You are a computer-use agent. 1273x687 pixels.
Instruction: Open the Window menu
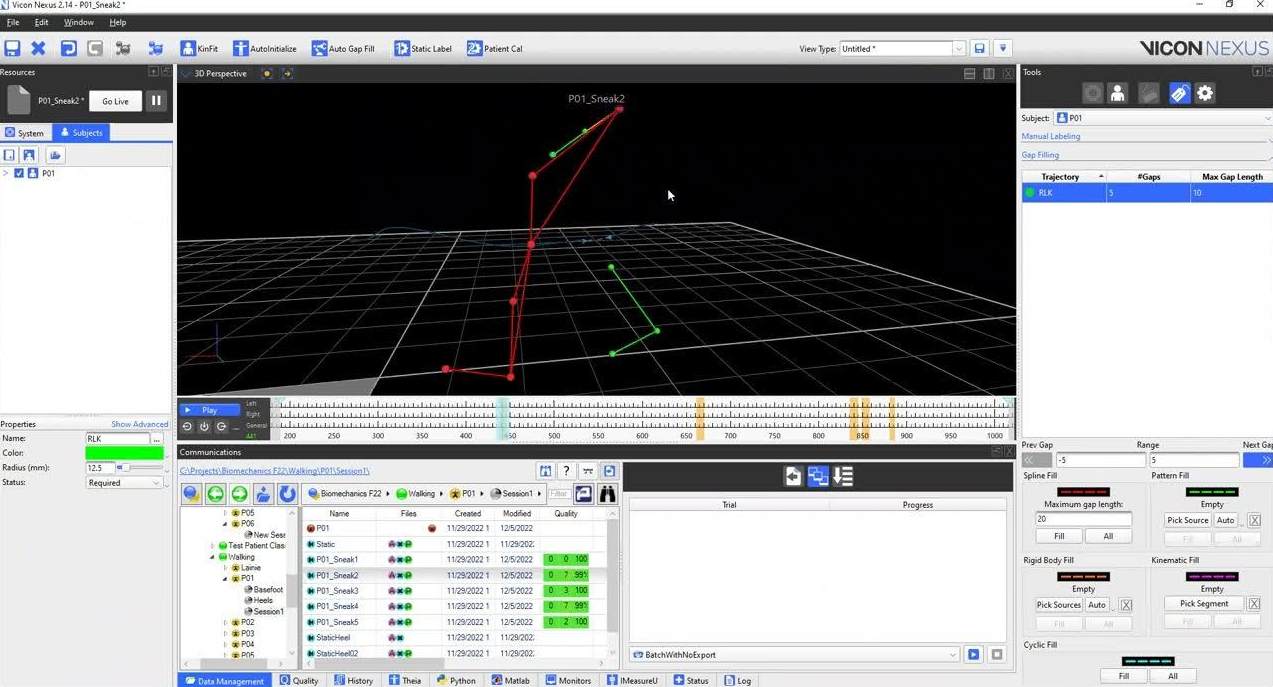(78, 22)
